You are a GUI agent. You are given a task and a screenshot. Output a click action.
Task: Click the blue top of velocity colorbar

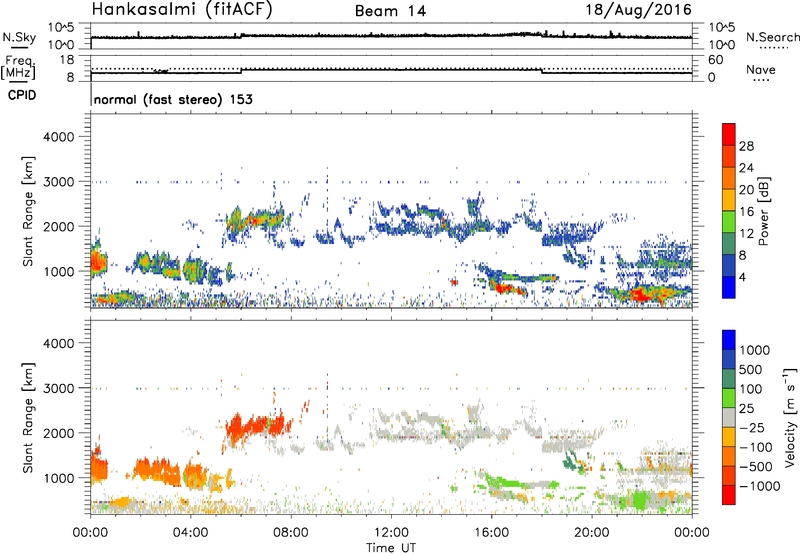click(729, 340)
